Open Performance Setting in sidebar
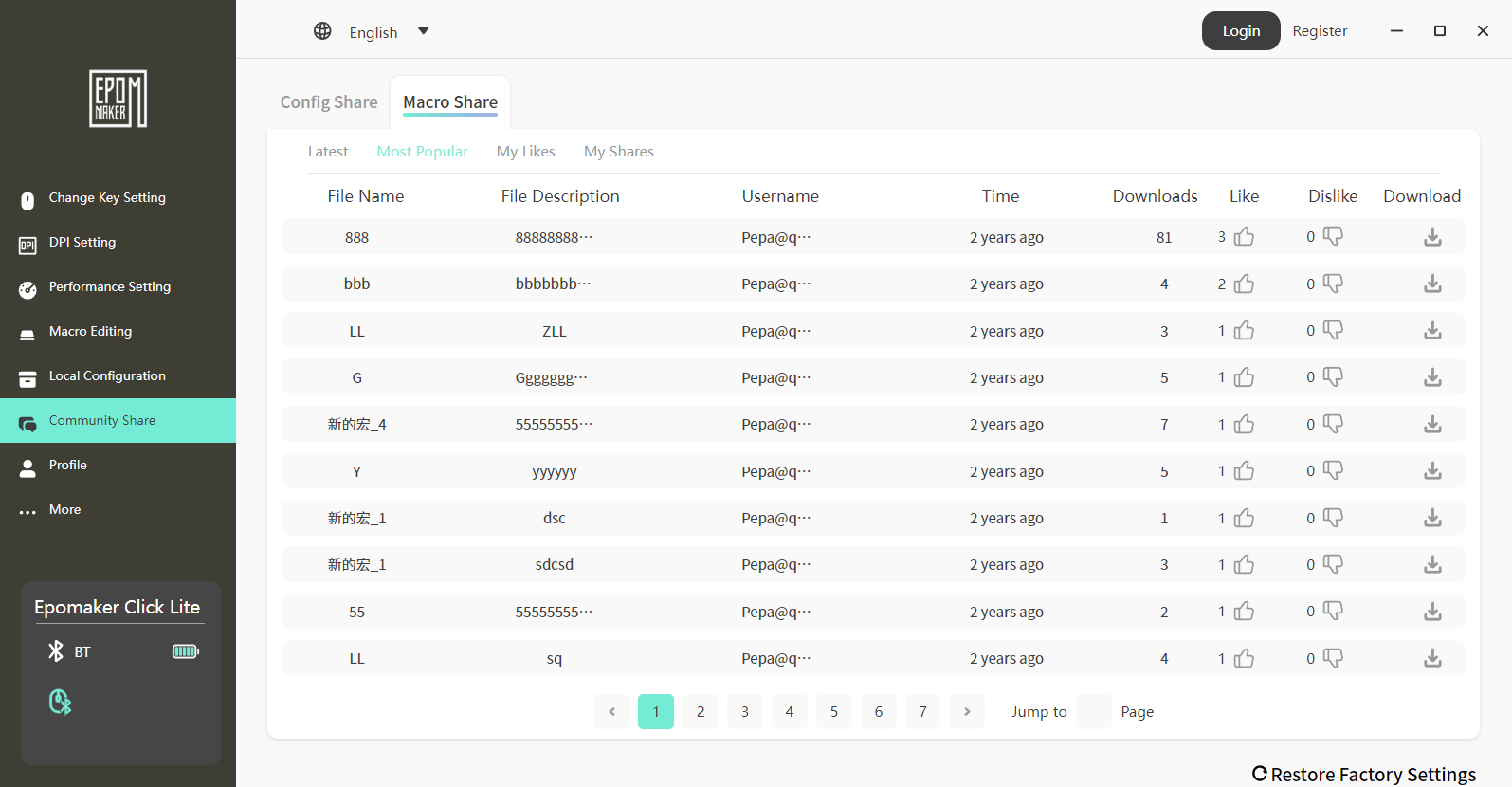 (x=109, y=287)
